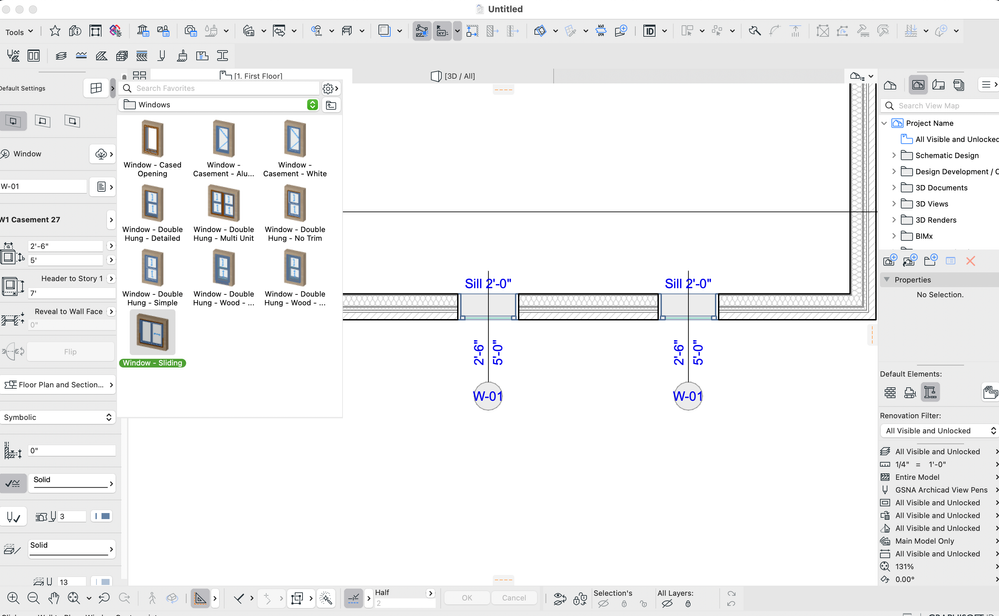Collapse the Project Name tree root
Image resolution: width=999 pixels, height=616 pixels.
pyautogui.click(x=884, y=124)
